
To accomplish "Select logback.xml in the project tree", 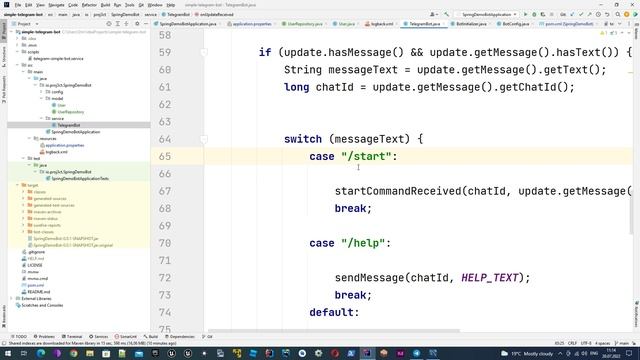I will (x=56, y=152).
